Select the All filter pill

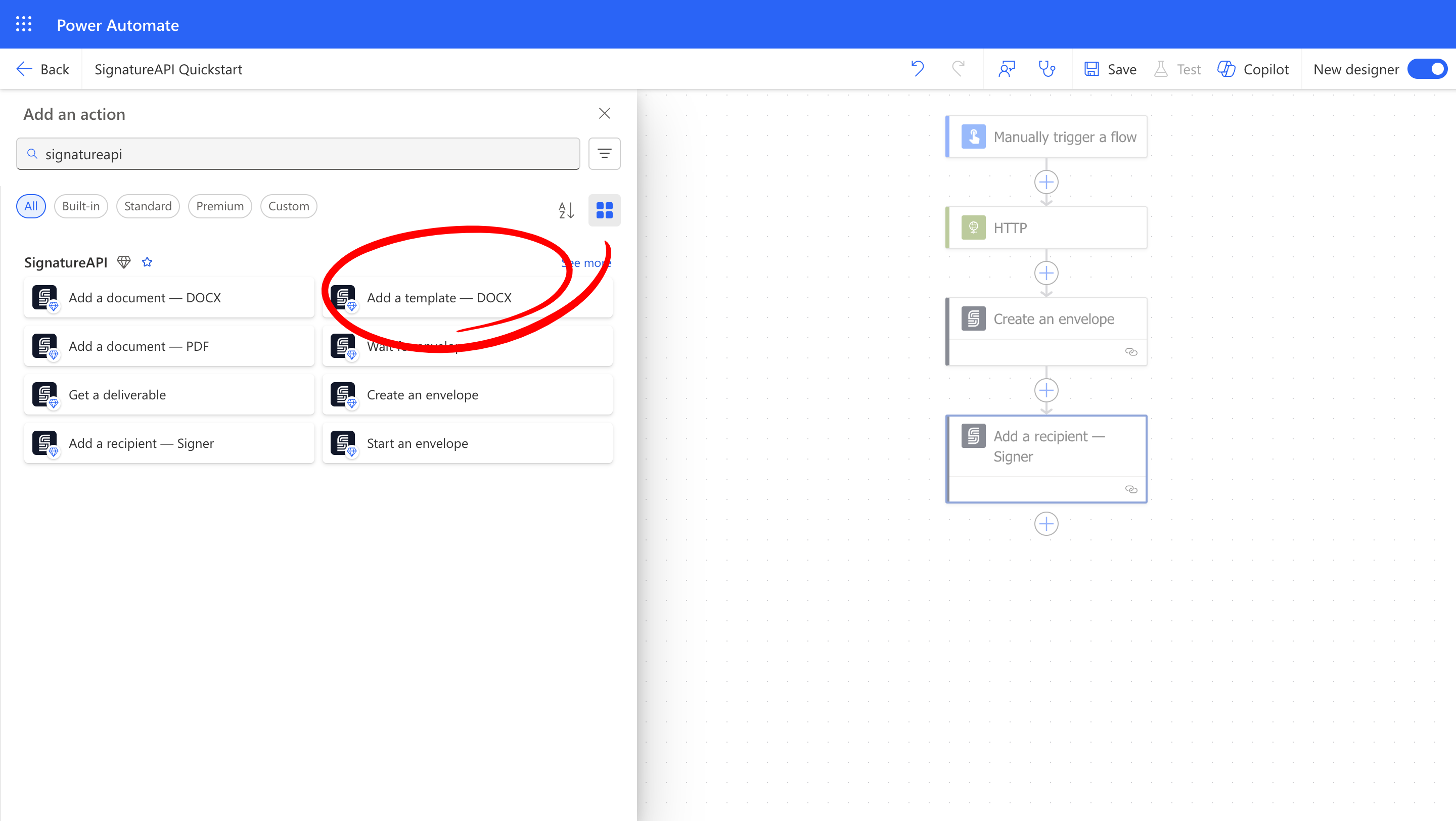31,206
